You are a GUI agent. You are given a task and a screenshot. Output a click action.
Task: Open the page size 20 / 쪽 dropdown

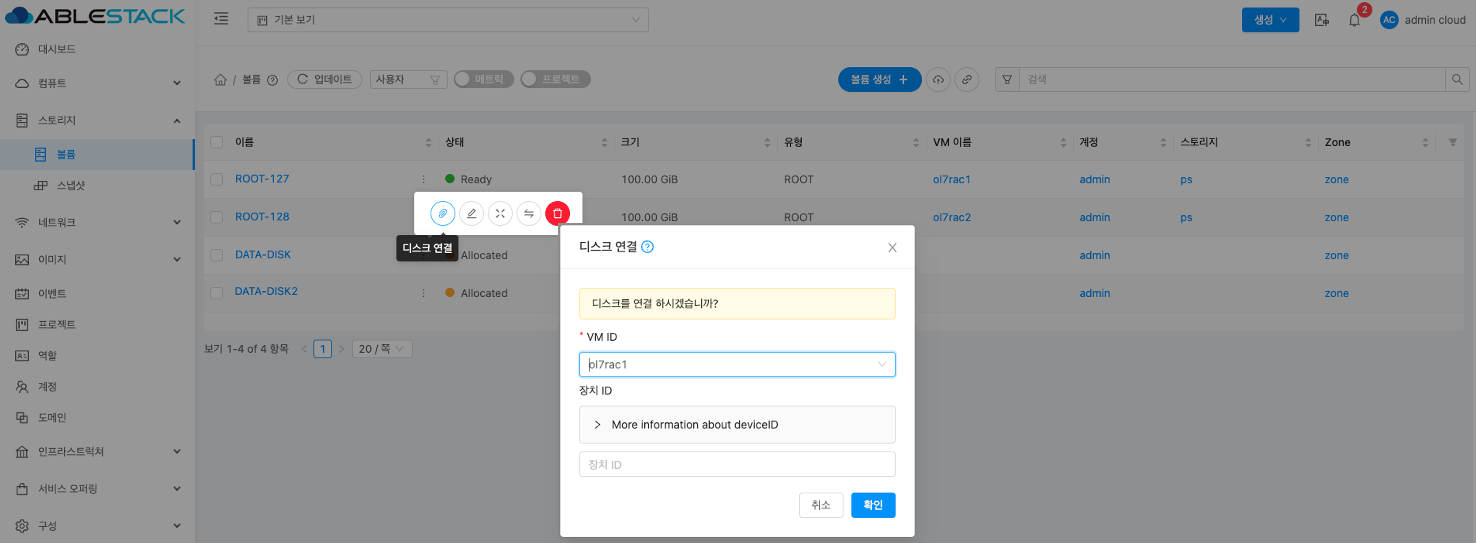382,349
